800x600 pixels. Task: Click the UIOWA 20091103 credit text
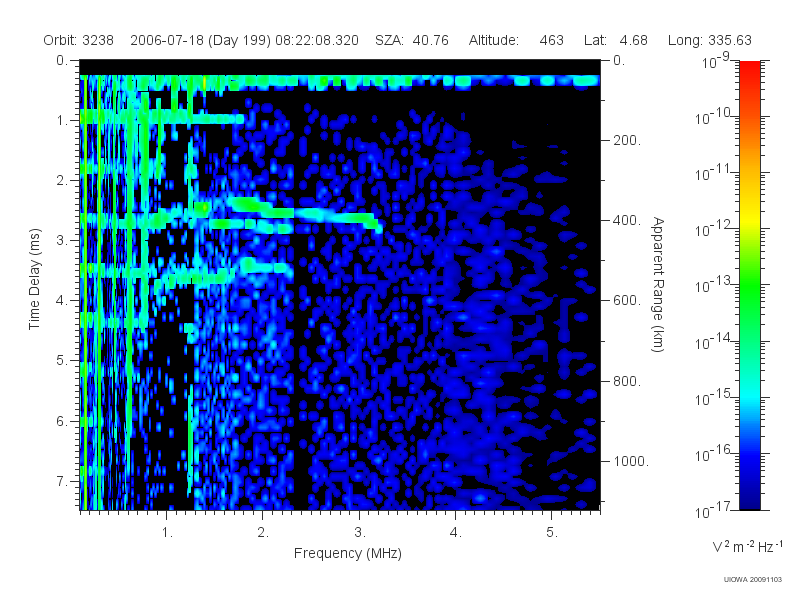[x=753, y=579]
